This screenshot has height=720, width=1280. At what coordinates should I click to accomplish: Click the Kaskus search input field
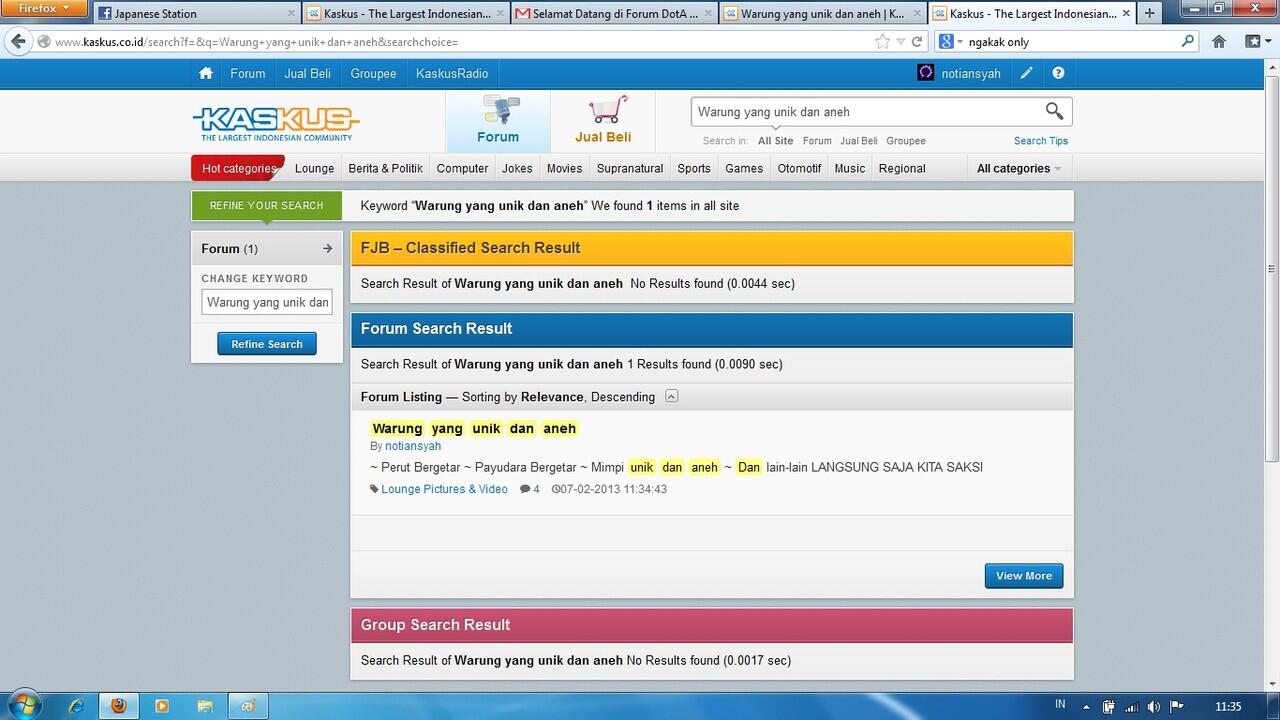click(x=866, y=112)
